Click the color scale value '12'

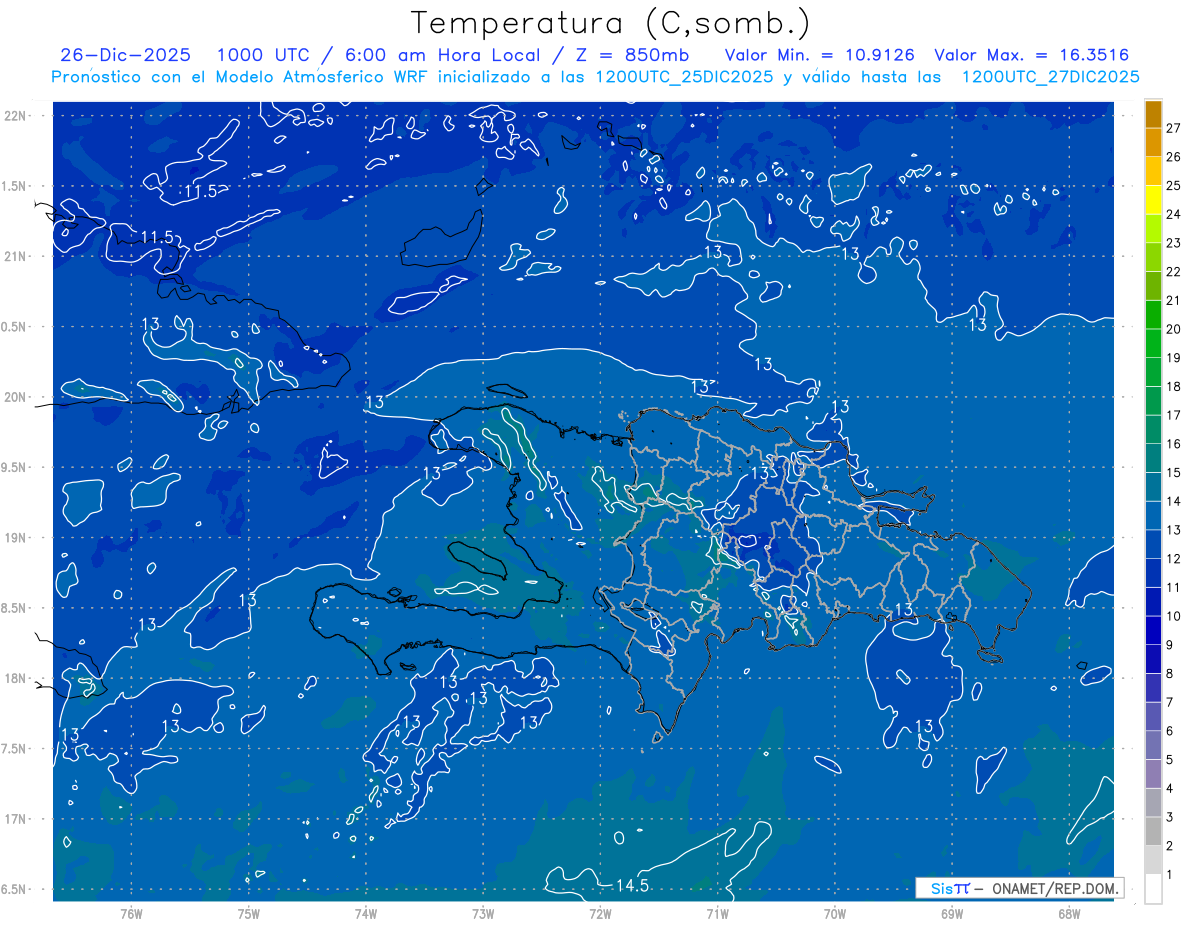(1174, 559)
